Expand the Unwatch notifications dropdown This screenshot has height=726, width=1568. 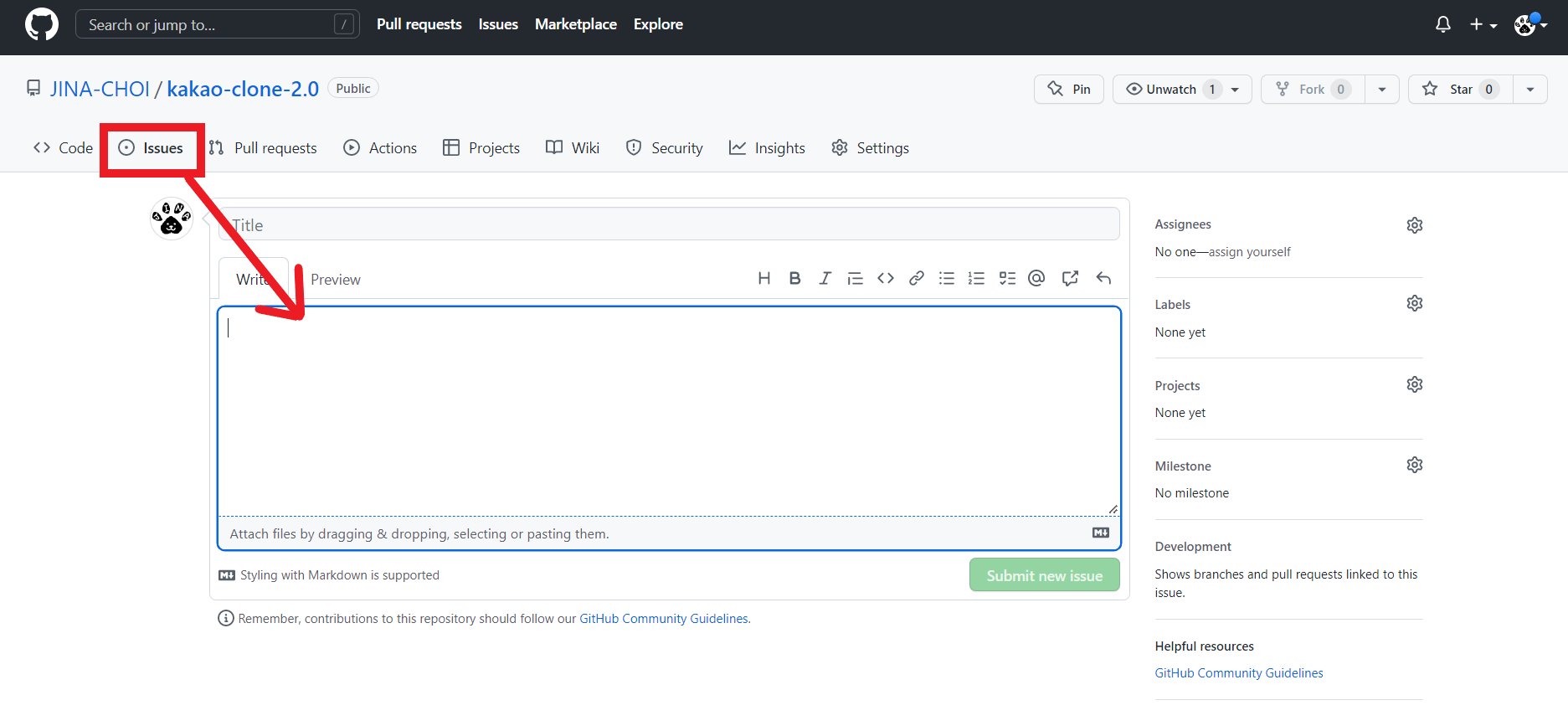tap(1235, 90)
